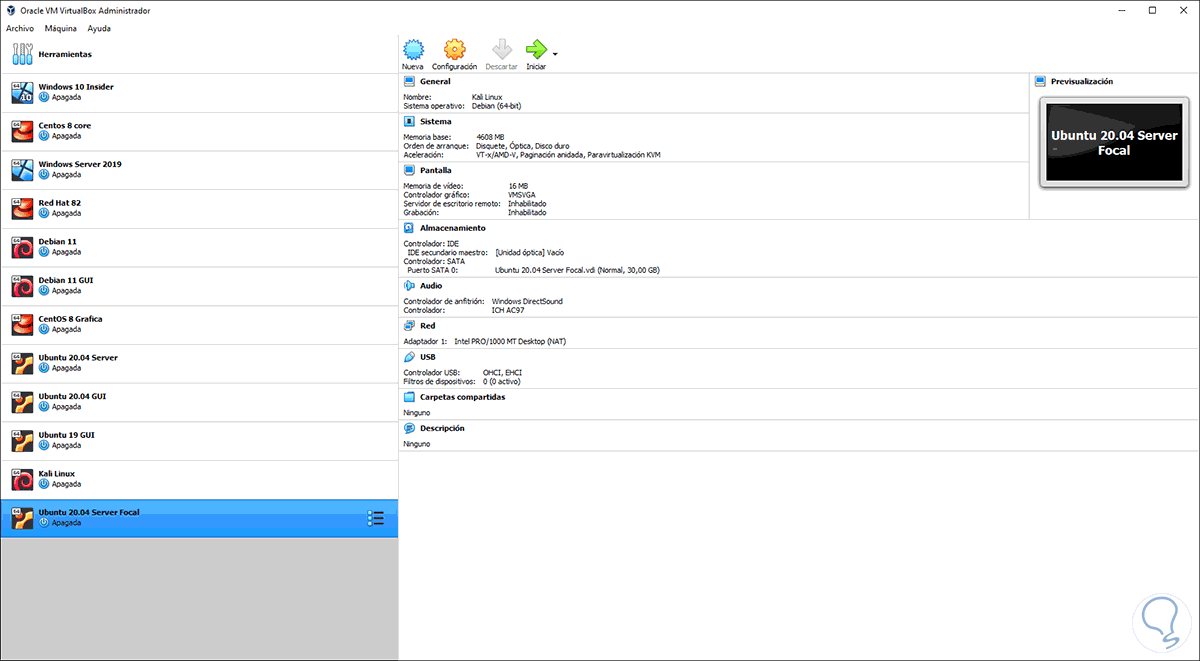1200x661 pixels.
Task: Select the Debian 11 VM icon
Action: click(22, 247)
